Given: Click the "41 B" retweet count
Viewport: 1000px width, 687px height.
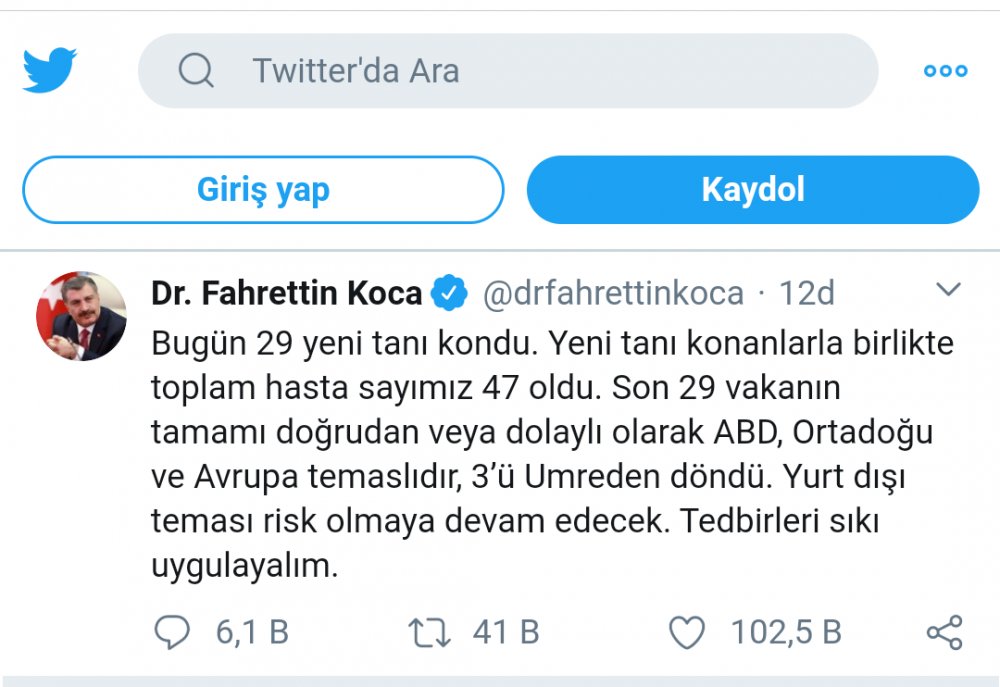Looking at the screenshot, I should pyautogui.click(x=506, y=632).
